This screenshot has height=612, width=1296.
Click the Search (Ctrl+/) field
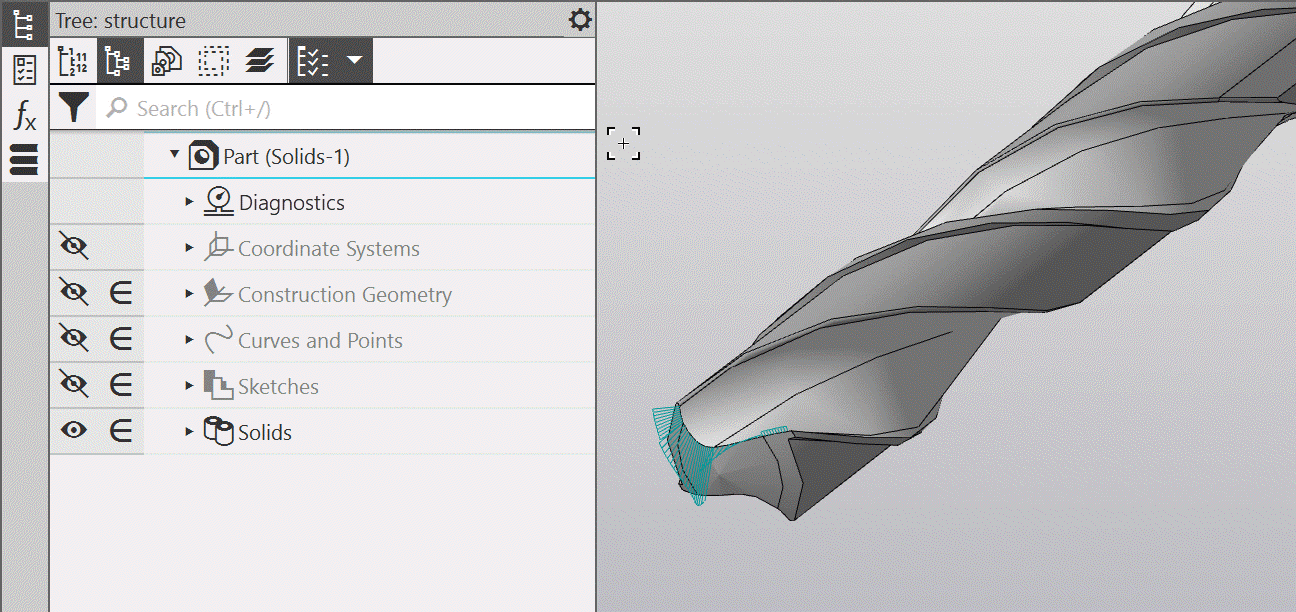click(350, 108)
